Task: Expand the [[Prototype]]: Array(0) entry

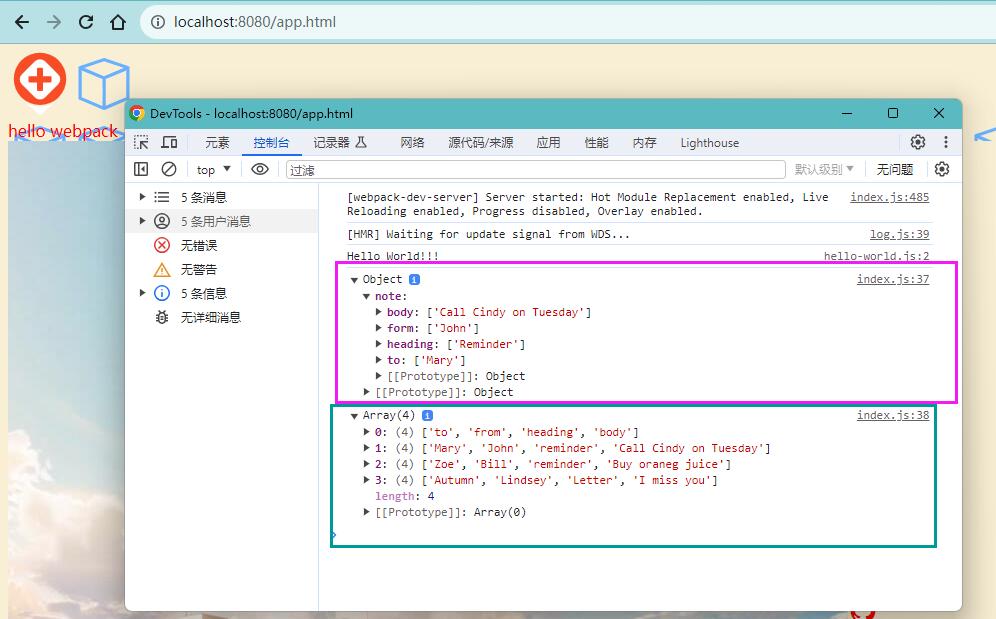Action: click(367, 512)
